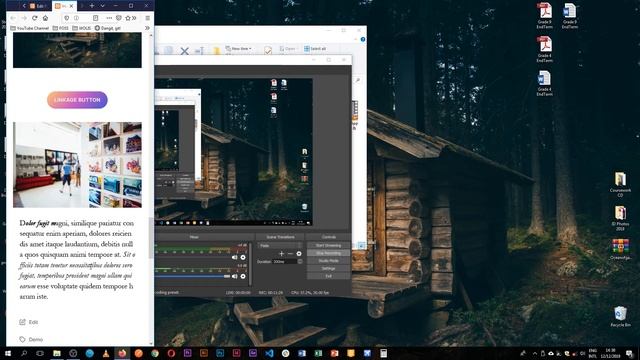This screenshot has height=360, width=640.
Task: Mute the upper OBS mixer channel
Action: point(234,257)
